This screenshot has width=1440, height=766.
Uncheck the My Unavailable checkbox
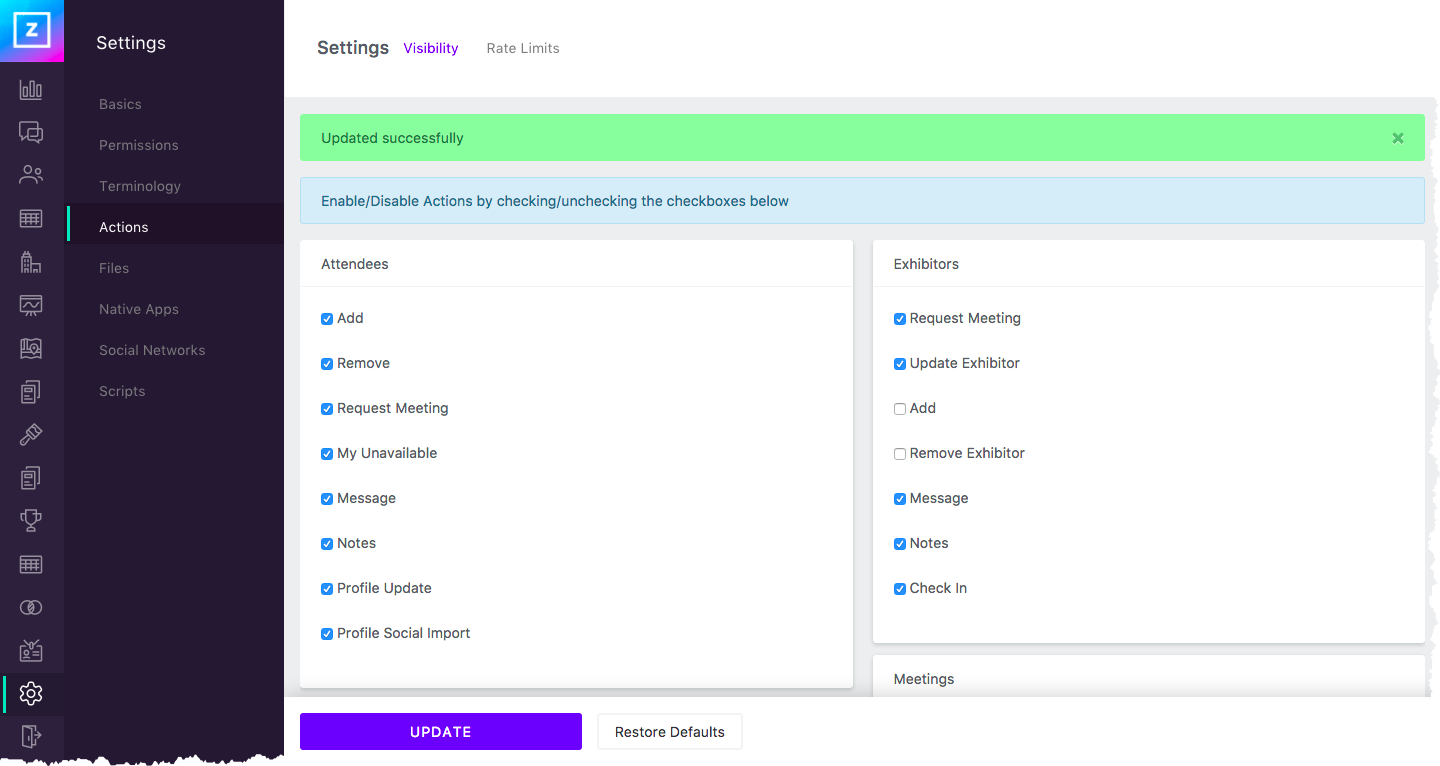click(x=327, y=454)
